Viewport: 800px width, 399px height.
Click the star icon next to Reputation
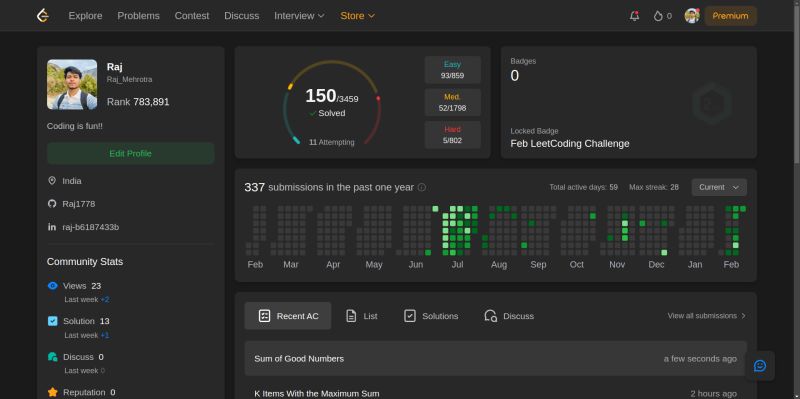click(x=53, y=392)
